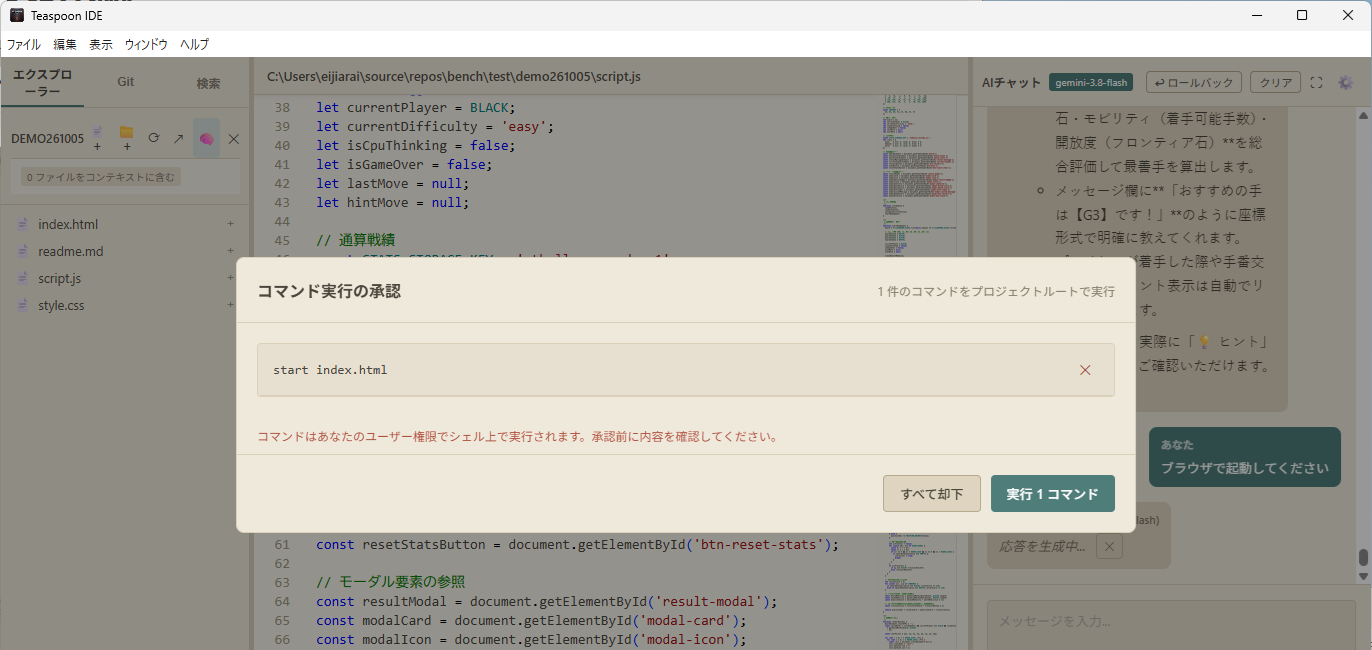Toggle the pink brain icon in explorer
Screen dimensions: 1372x650
207,138
